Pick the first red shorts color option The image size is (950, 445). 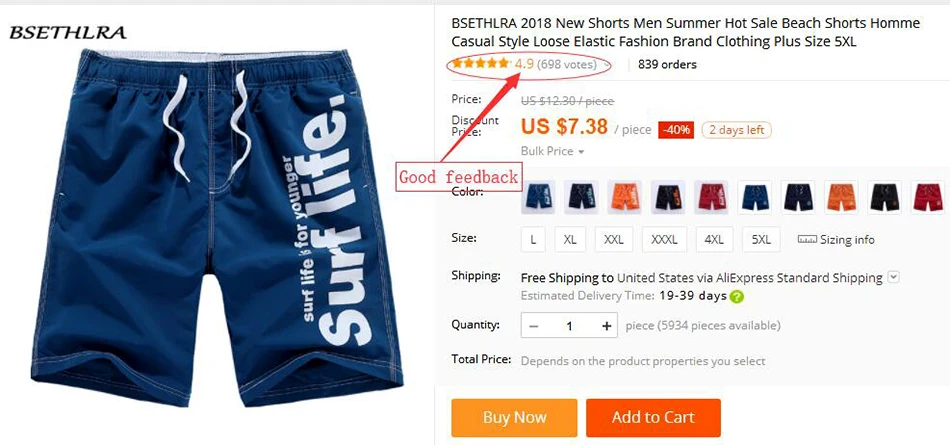(711, 197)
